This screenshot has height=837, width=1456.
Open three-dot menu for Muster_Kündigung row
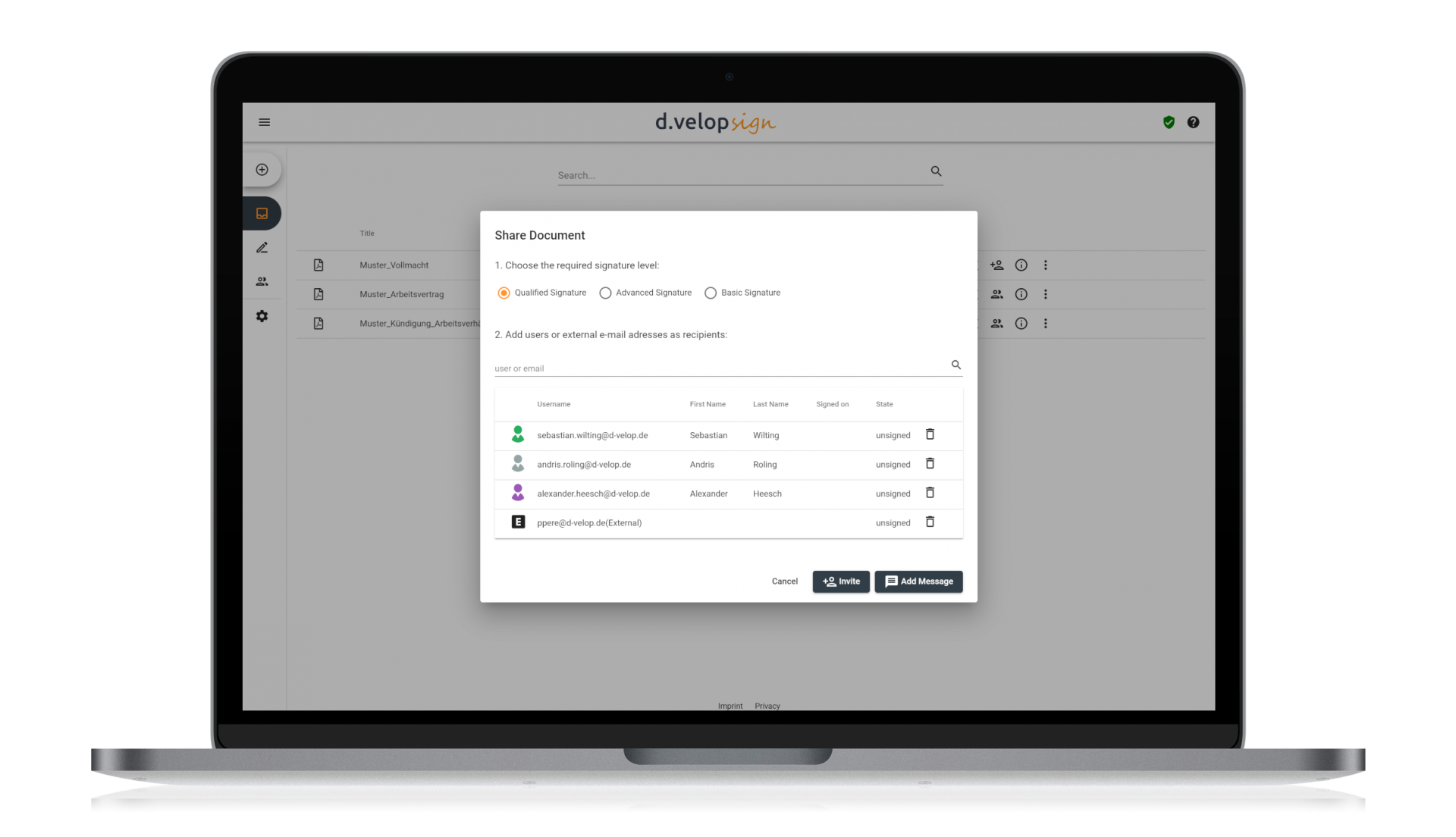pyautogui.click(x=1045, y=324)
